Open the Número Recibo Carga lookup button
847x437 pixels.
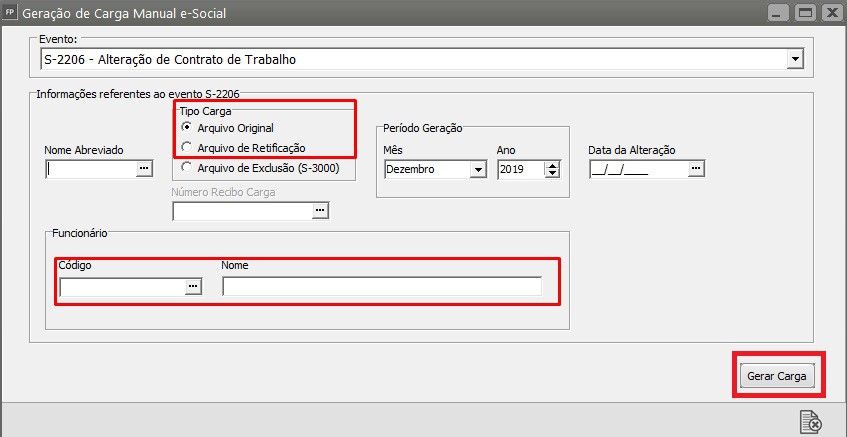tap(321, 211)
